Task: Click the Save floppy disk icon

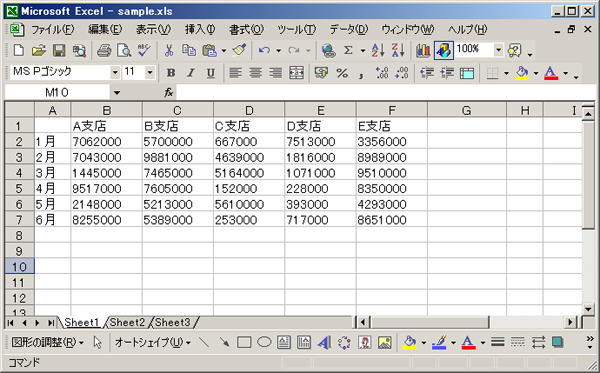Action: [x=59, y=50]
